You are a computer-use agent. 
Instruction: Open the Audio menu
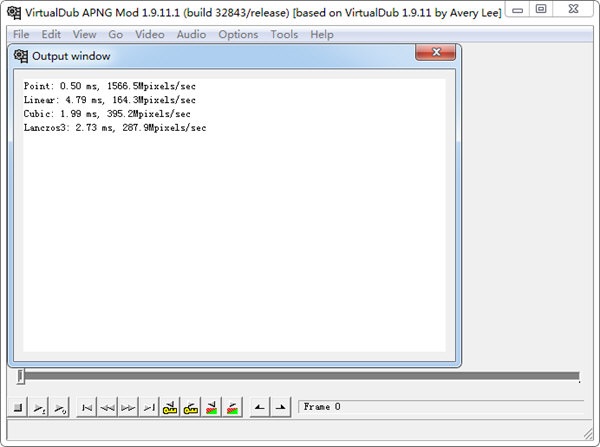coord(191,34)
